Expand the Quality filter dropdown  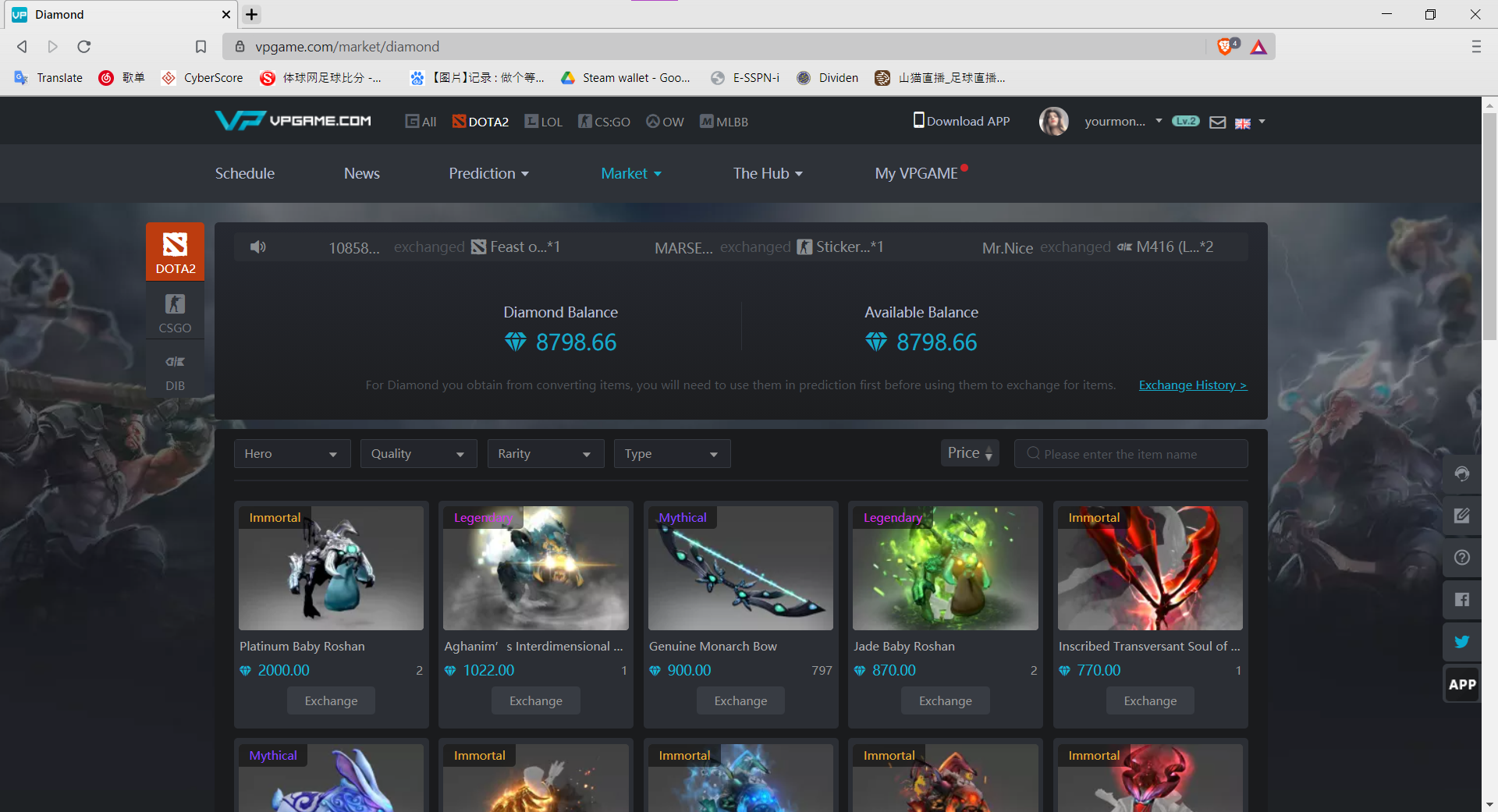click(x=418, y=454)
